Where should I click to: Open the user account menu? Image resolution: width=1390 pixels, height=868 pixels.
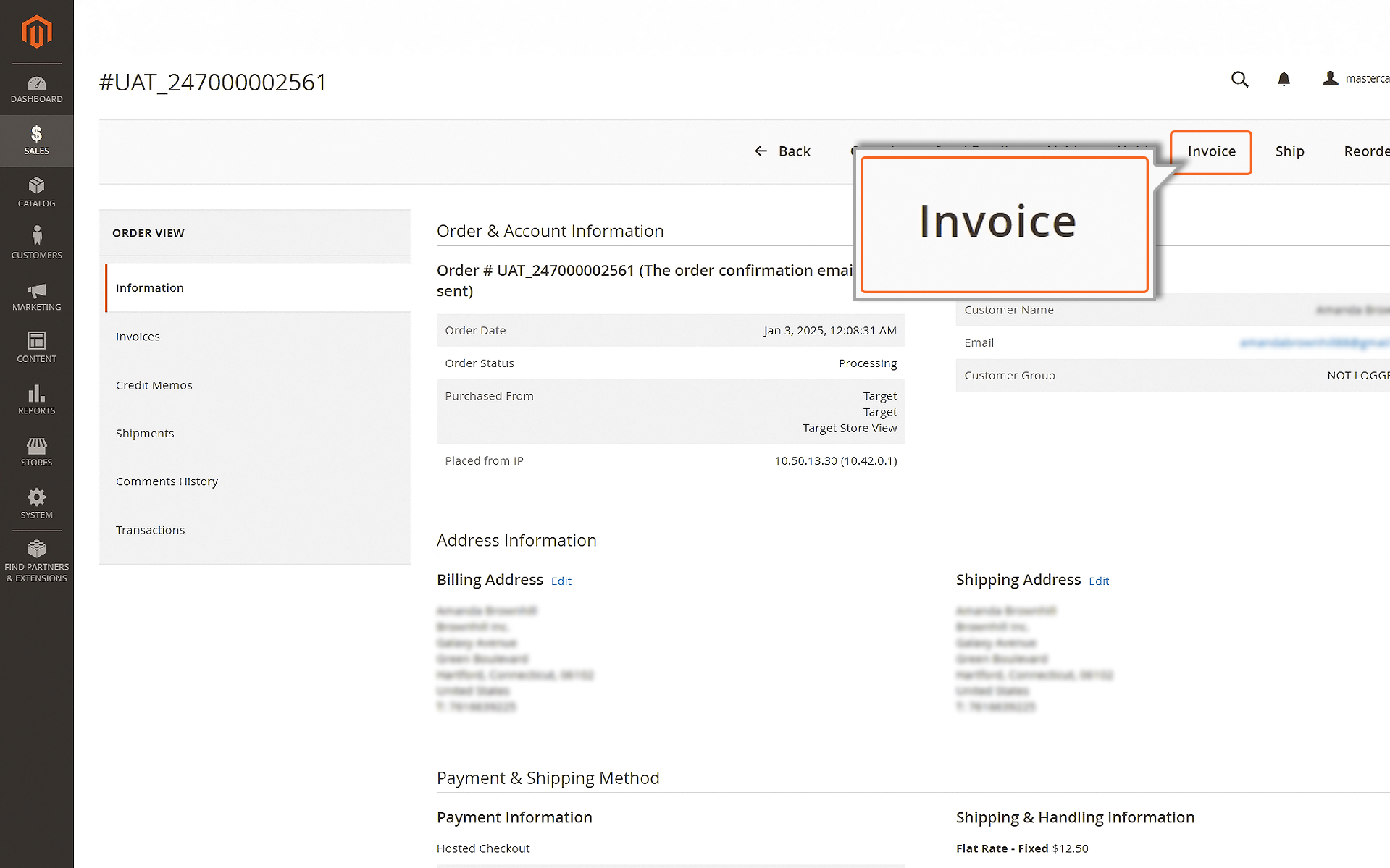1355,78
